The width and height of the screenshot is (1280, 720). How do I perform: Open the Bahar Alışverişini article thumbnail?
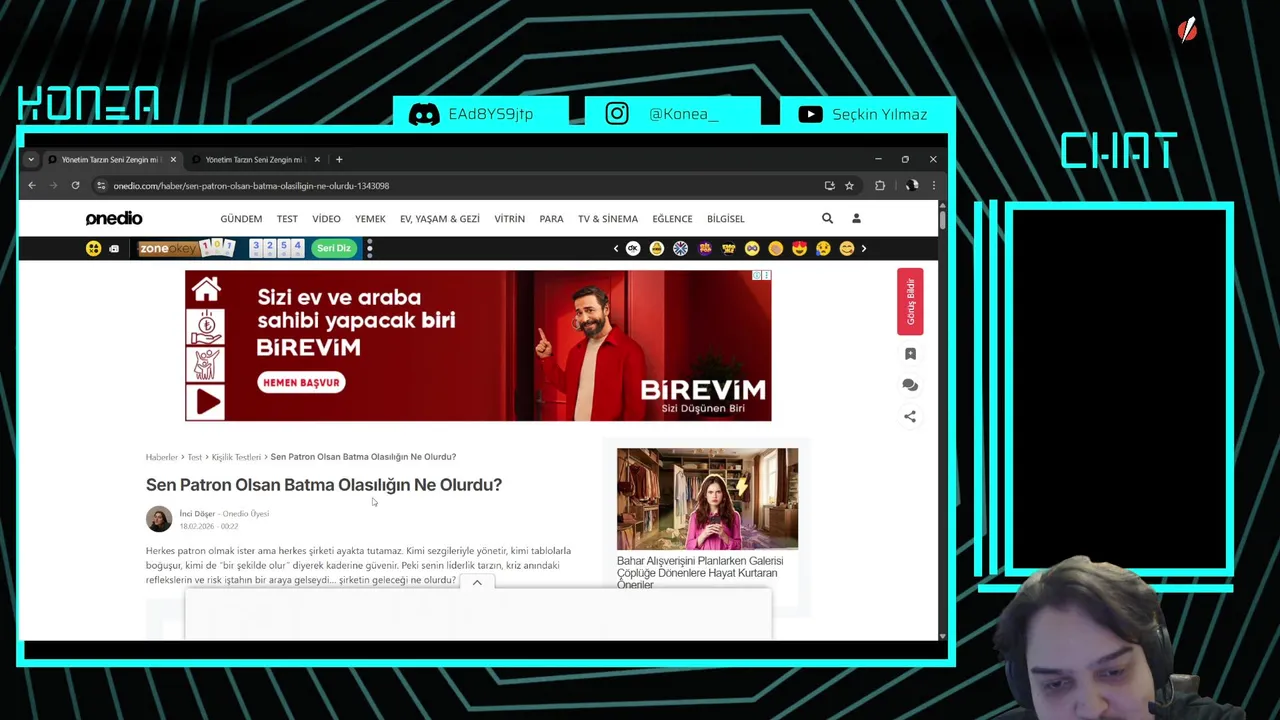click(x=707, y=499)
